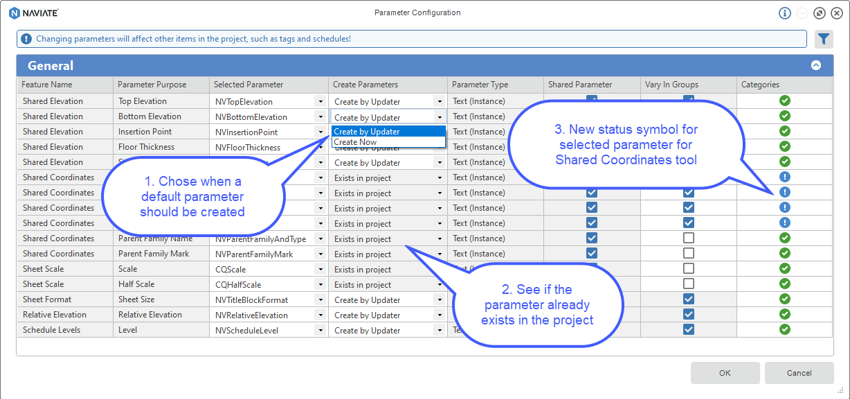Viewport: 850px width, 399px height.
Task: Click Categories check icon for Relative Elevation row
Action: click(784, 313)
